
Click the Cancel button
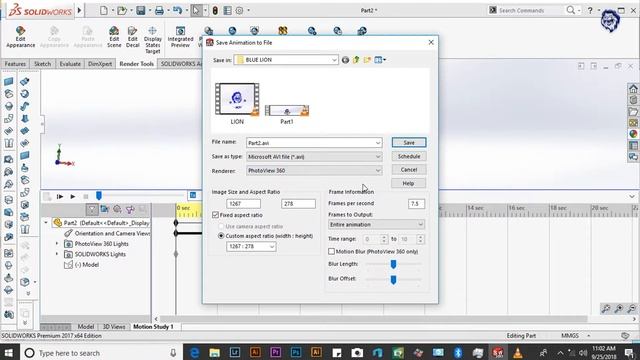point(409,170)
